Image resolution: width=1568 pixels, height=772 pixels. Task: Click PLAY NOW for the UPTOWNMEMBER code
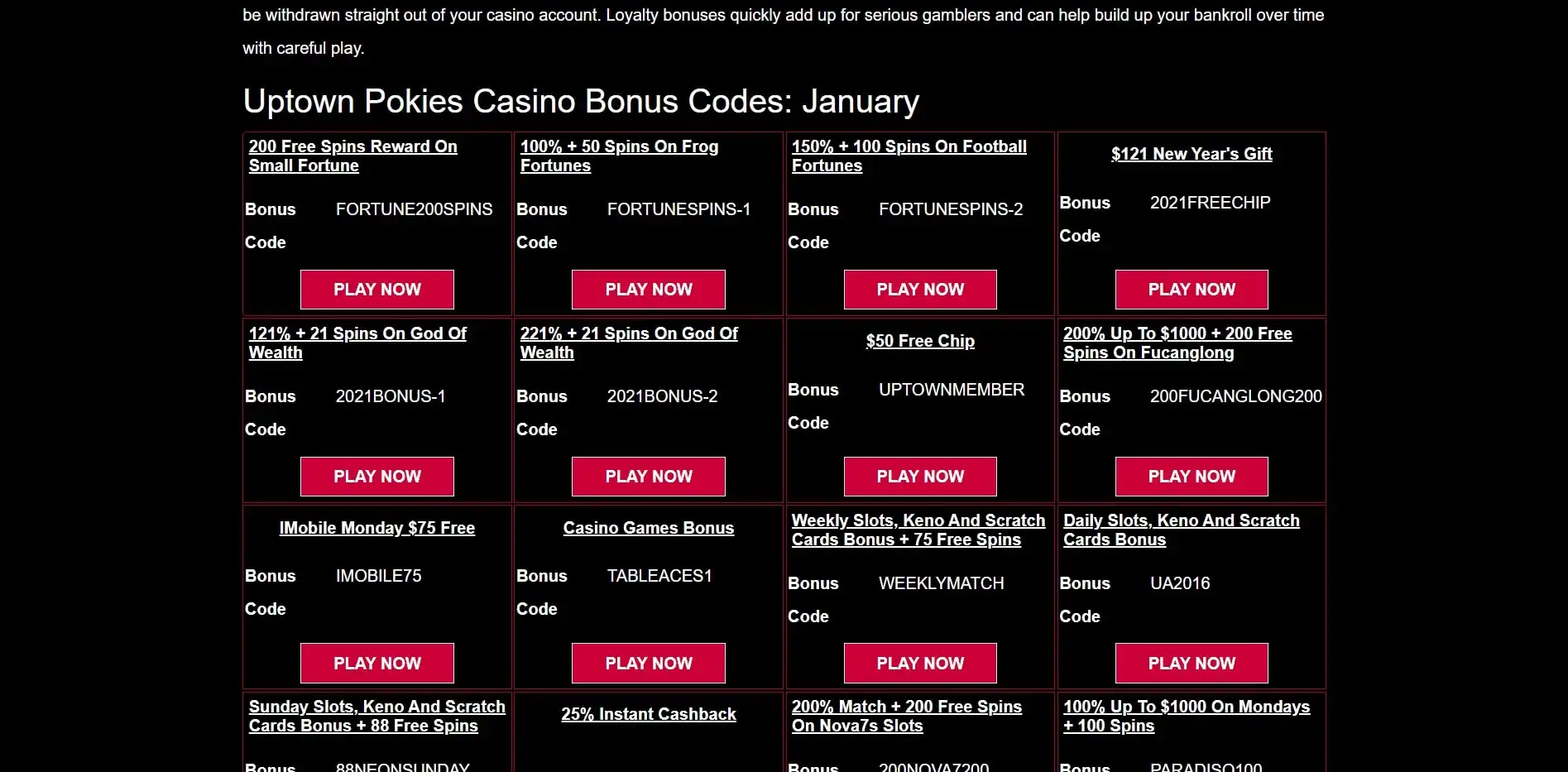[x=920, y=477]
